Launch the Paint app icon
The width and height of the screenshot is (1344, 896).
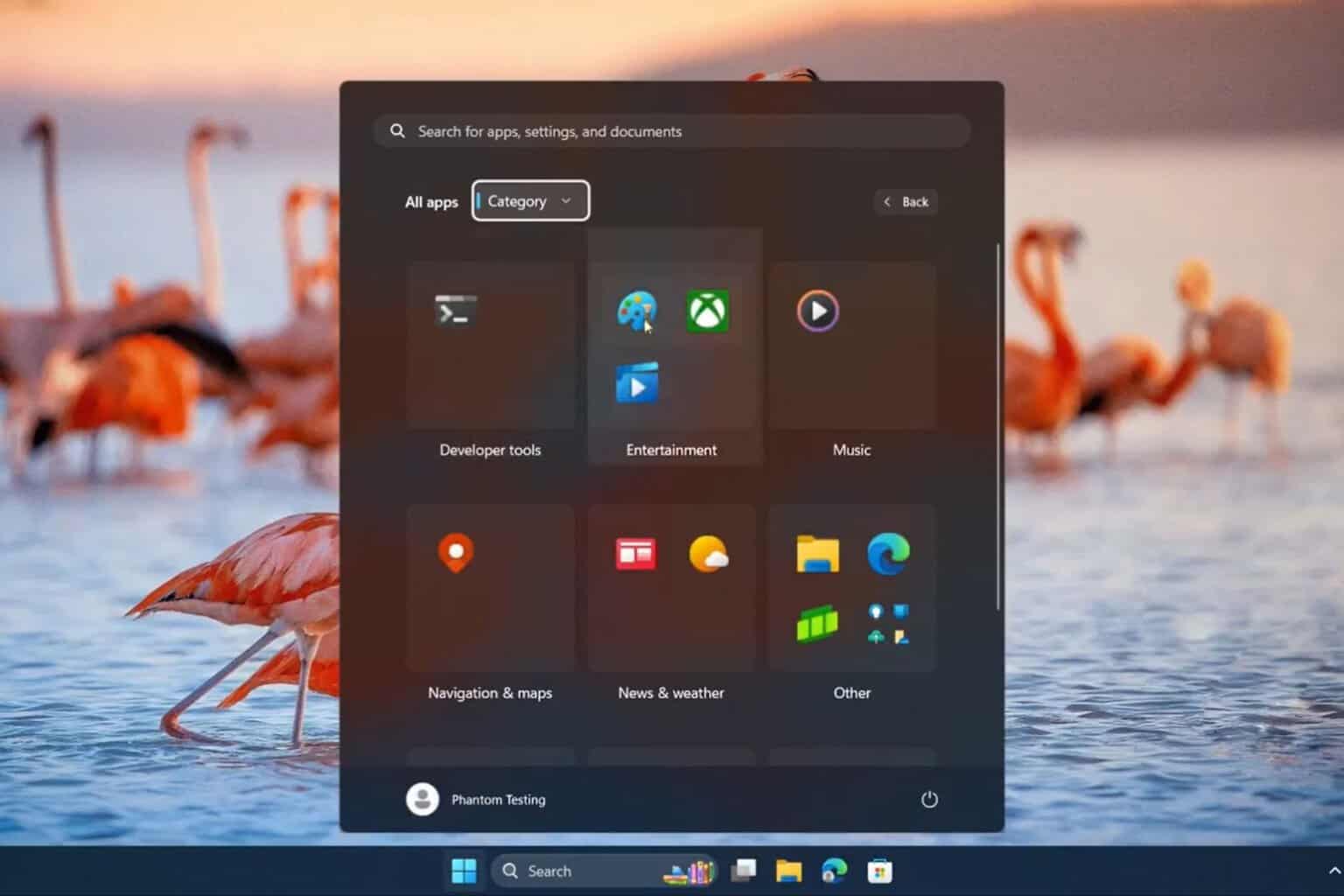(x=636, y=311)
